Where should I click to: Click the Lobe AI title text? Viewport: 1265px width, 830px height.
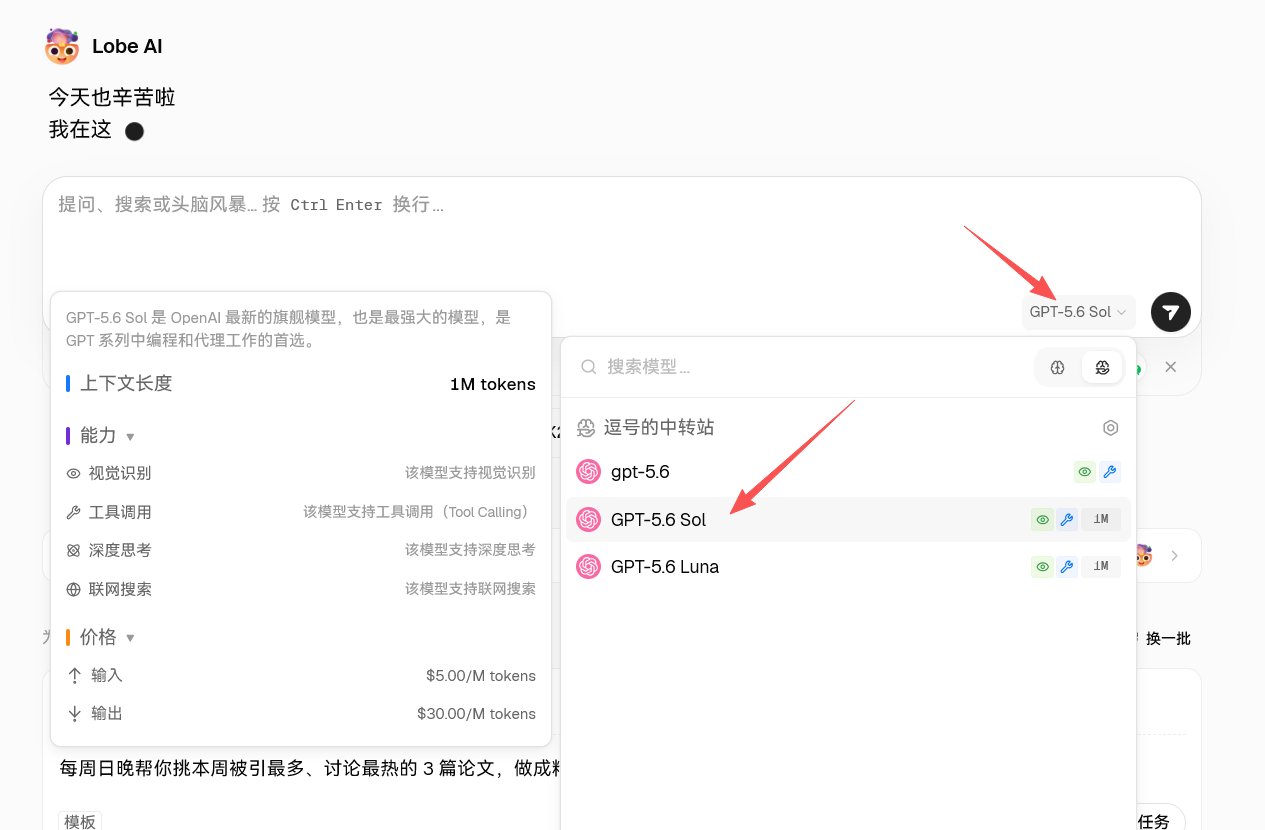[x=127, y=46]
